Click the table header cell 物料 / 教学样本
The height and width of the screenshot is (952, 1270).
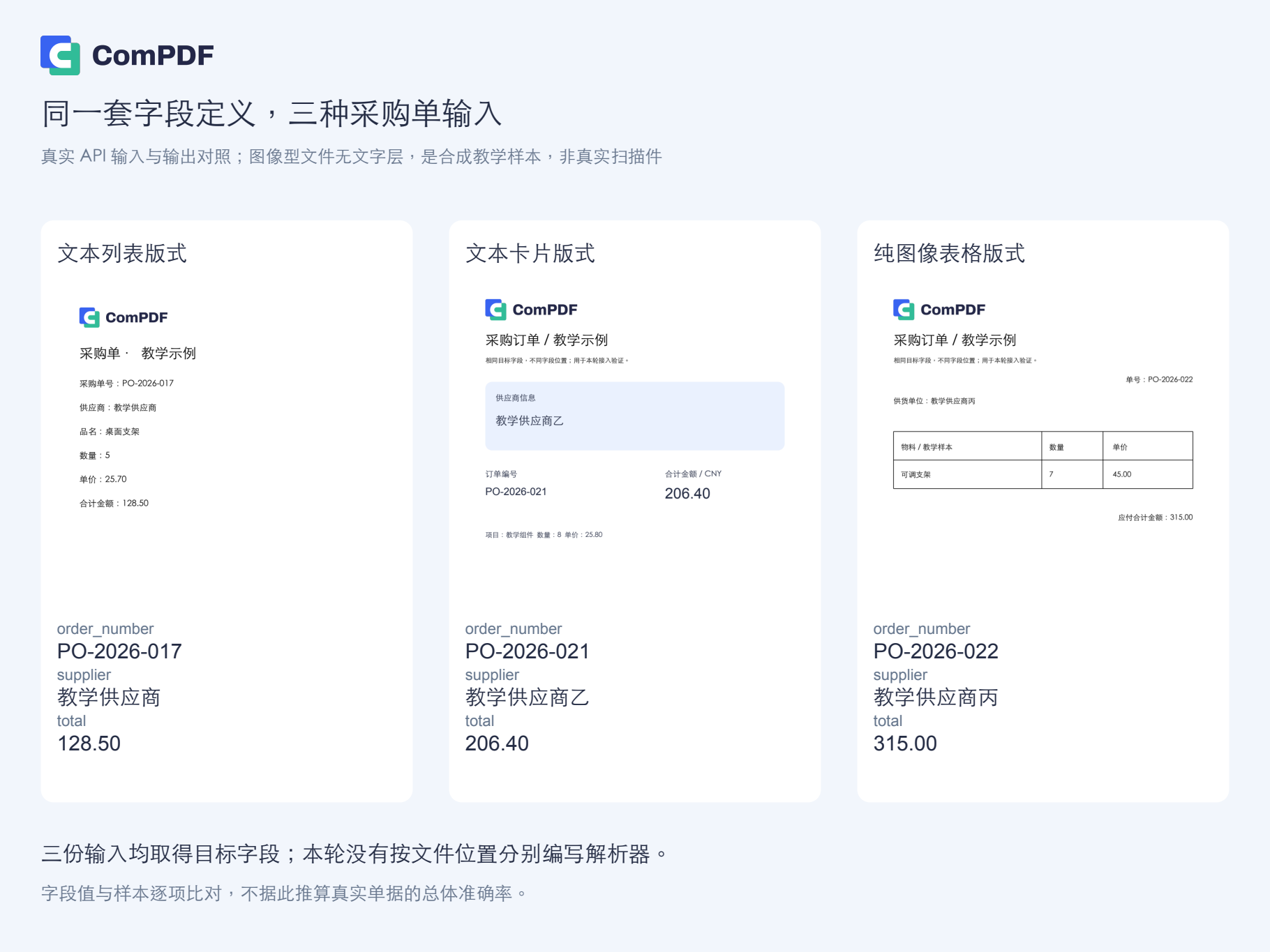pyautogui.click(x=967, y=446)
